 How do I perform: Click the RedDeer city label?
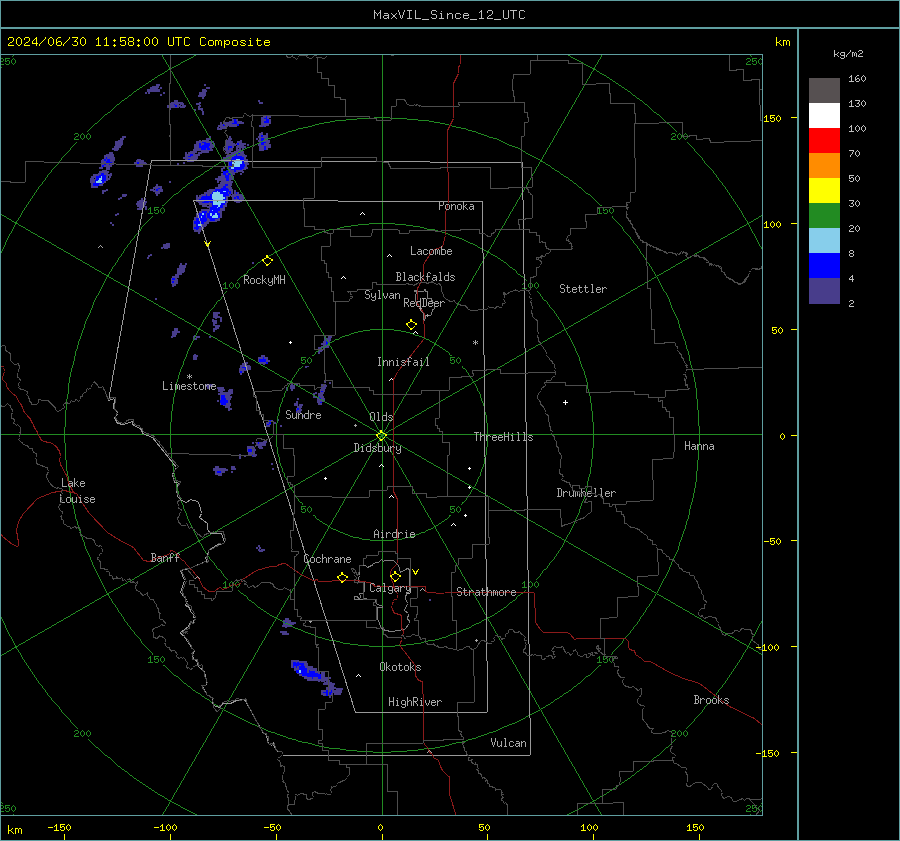[424, 303]
